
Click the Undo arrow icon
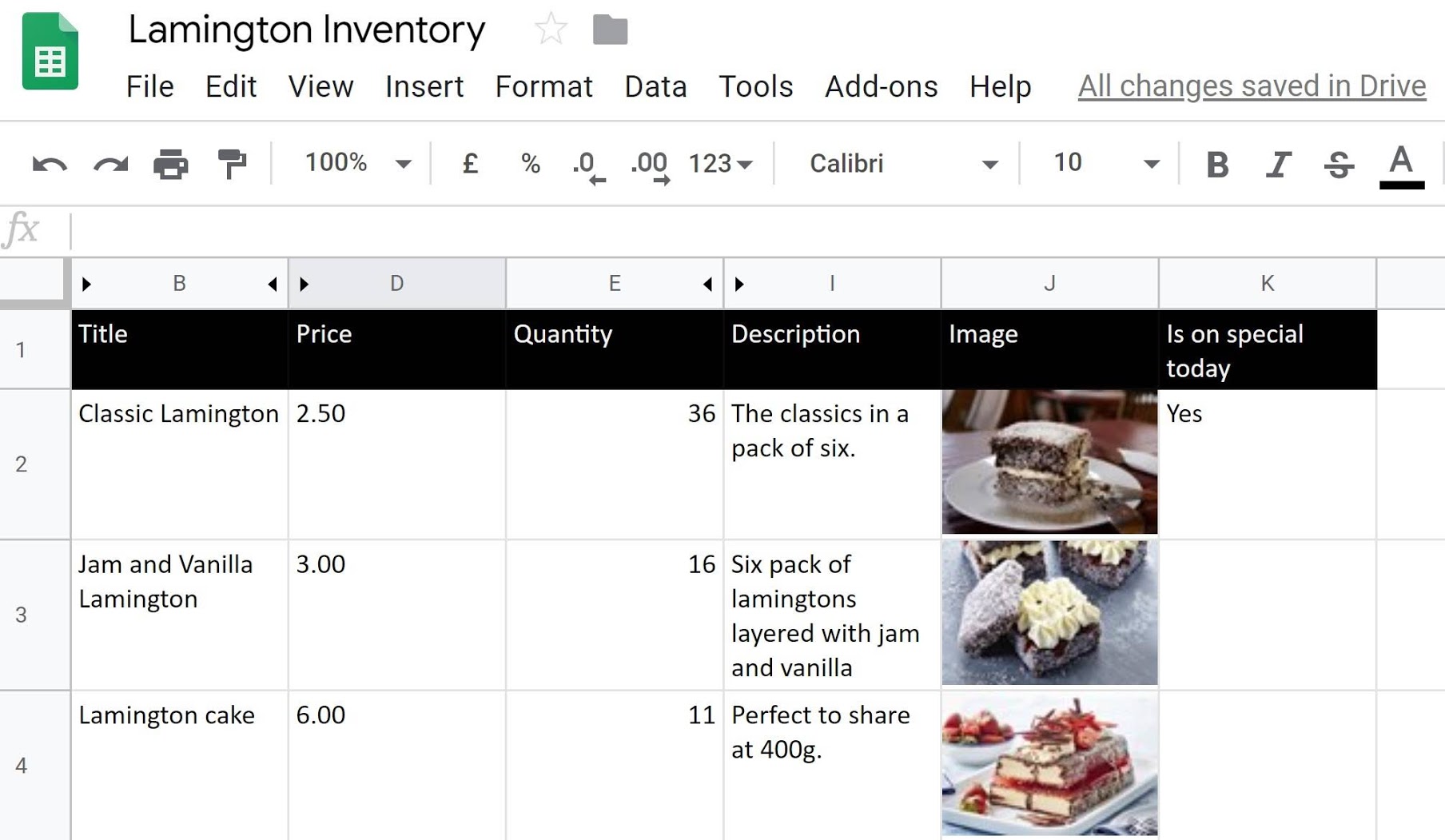coord(50,165)
